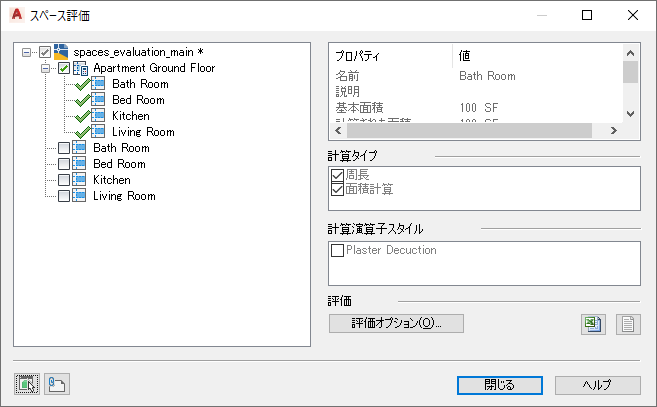Check the unchecked Bed Room box
This screenshot has width=657, height=407.
[65, 164]
